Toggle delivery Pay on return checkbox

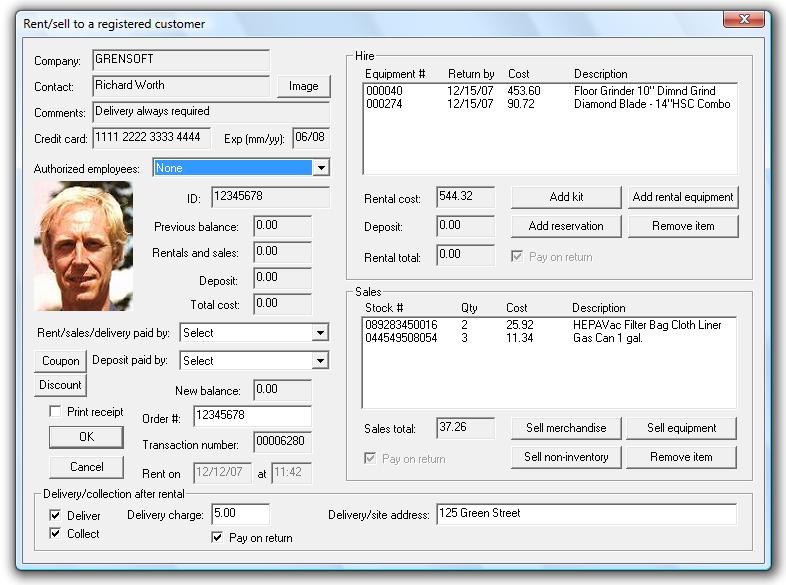click(x=217, y=538)
